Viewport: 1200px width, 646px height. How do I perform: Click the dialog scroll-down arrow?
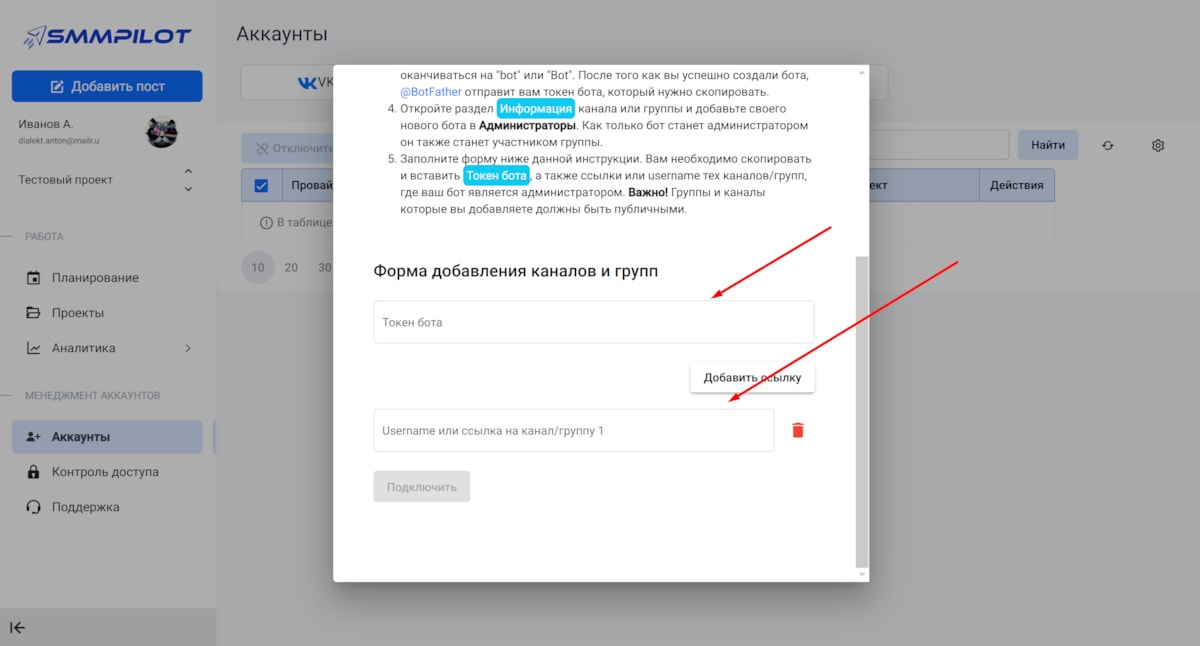pos(862,574)
